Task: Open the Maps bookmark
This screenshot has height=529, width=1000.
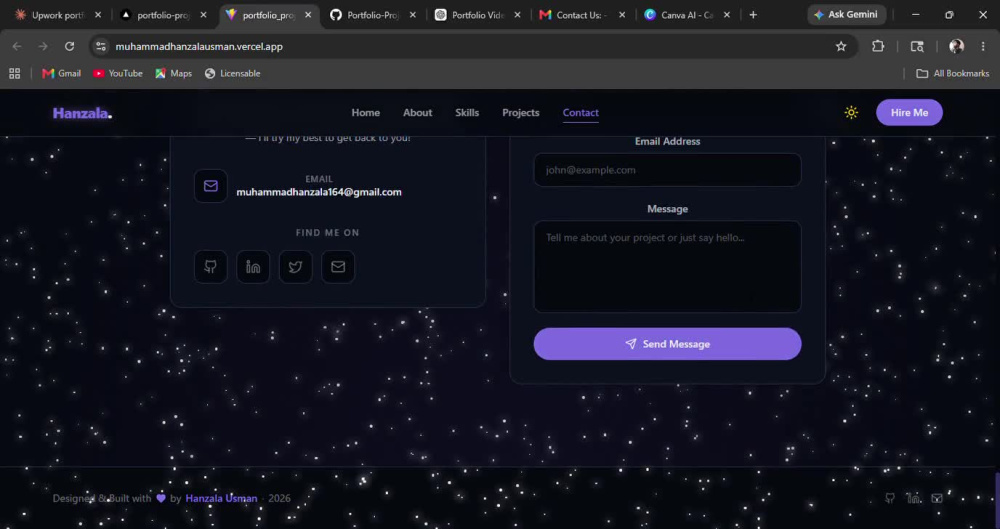Action: coord(173,73)
